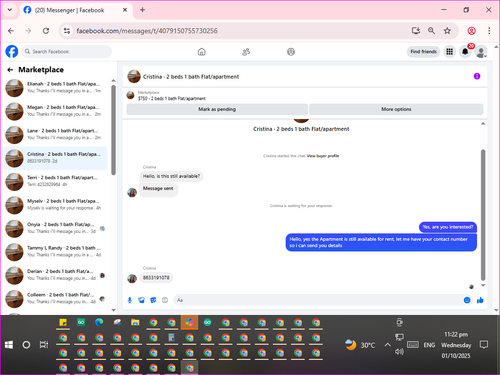Send a thumbs-up like
This screenshot has height=375, width=500.
pos(480,300)
